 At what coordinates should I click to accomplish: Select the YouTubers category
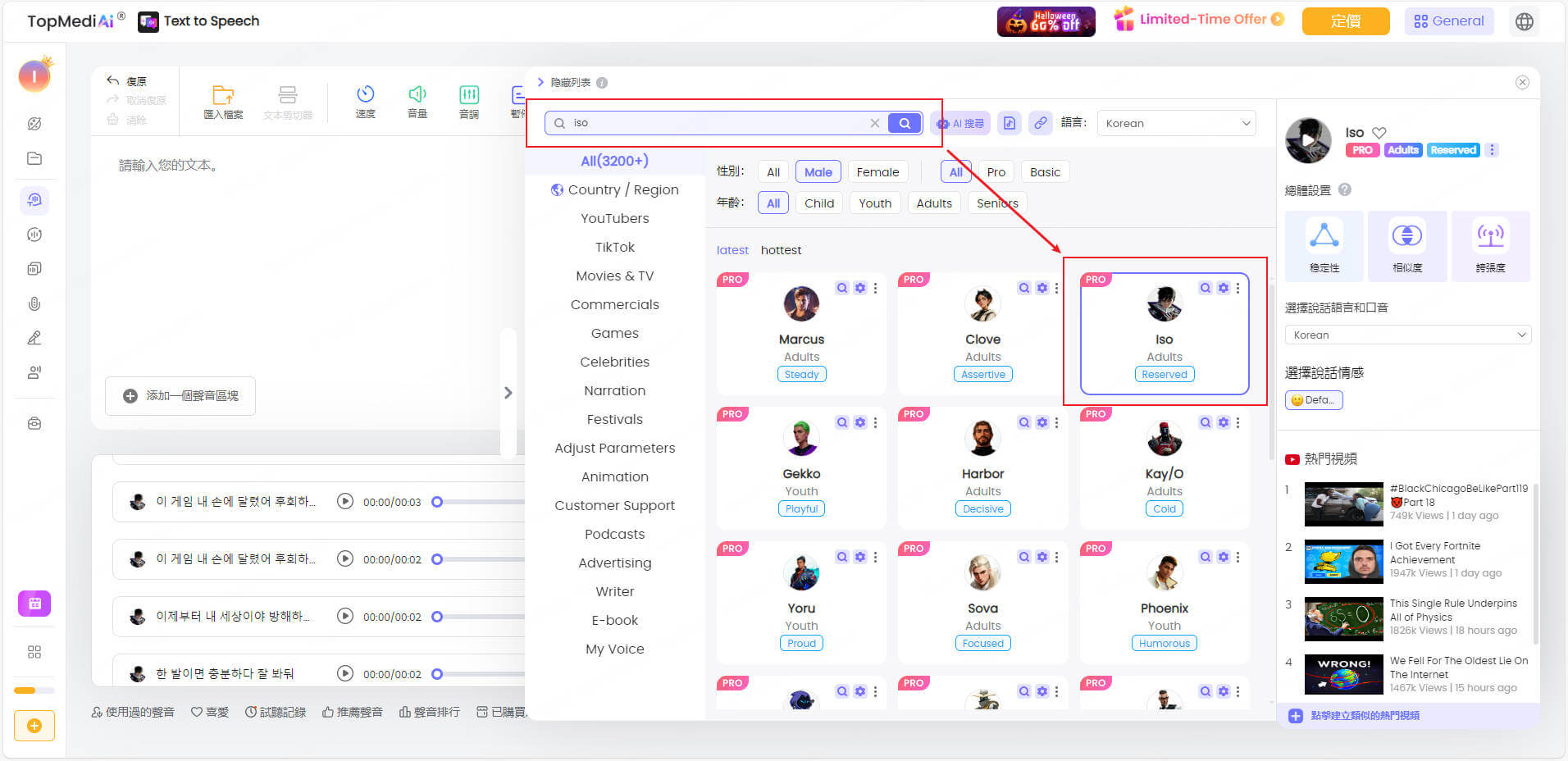(x=615, y=218)
